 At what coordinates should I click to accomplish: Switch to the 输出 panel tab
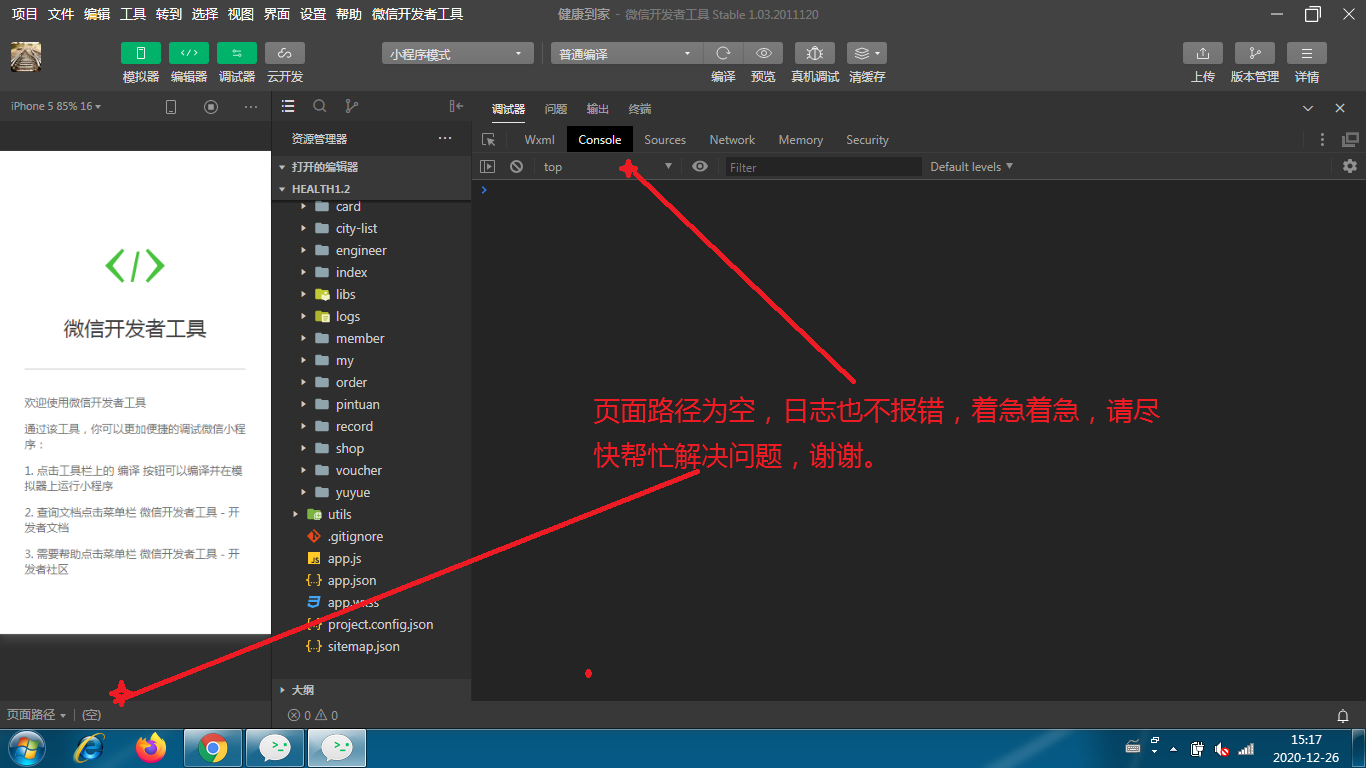[x=598, y=109]
